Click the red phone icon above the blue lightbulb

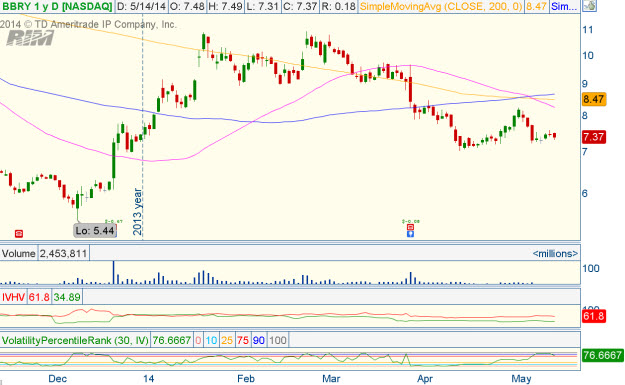pos(410,227)
